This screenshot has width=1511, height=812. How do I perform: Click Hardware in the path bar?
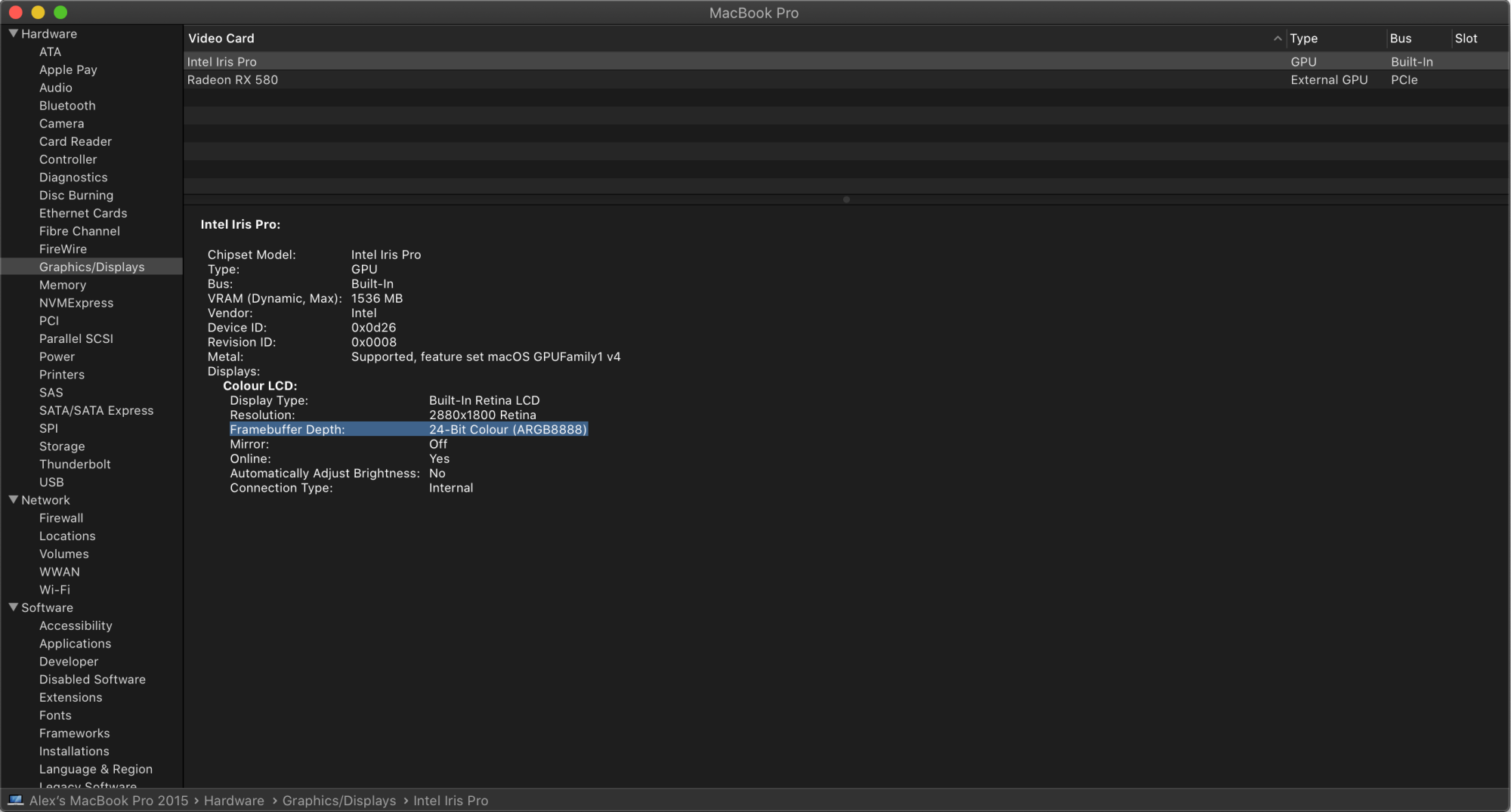[x=234, y=801]
